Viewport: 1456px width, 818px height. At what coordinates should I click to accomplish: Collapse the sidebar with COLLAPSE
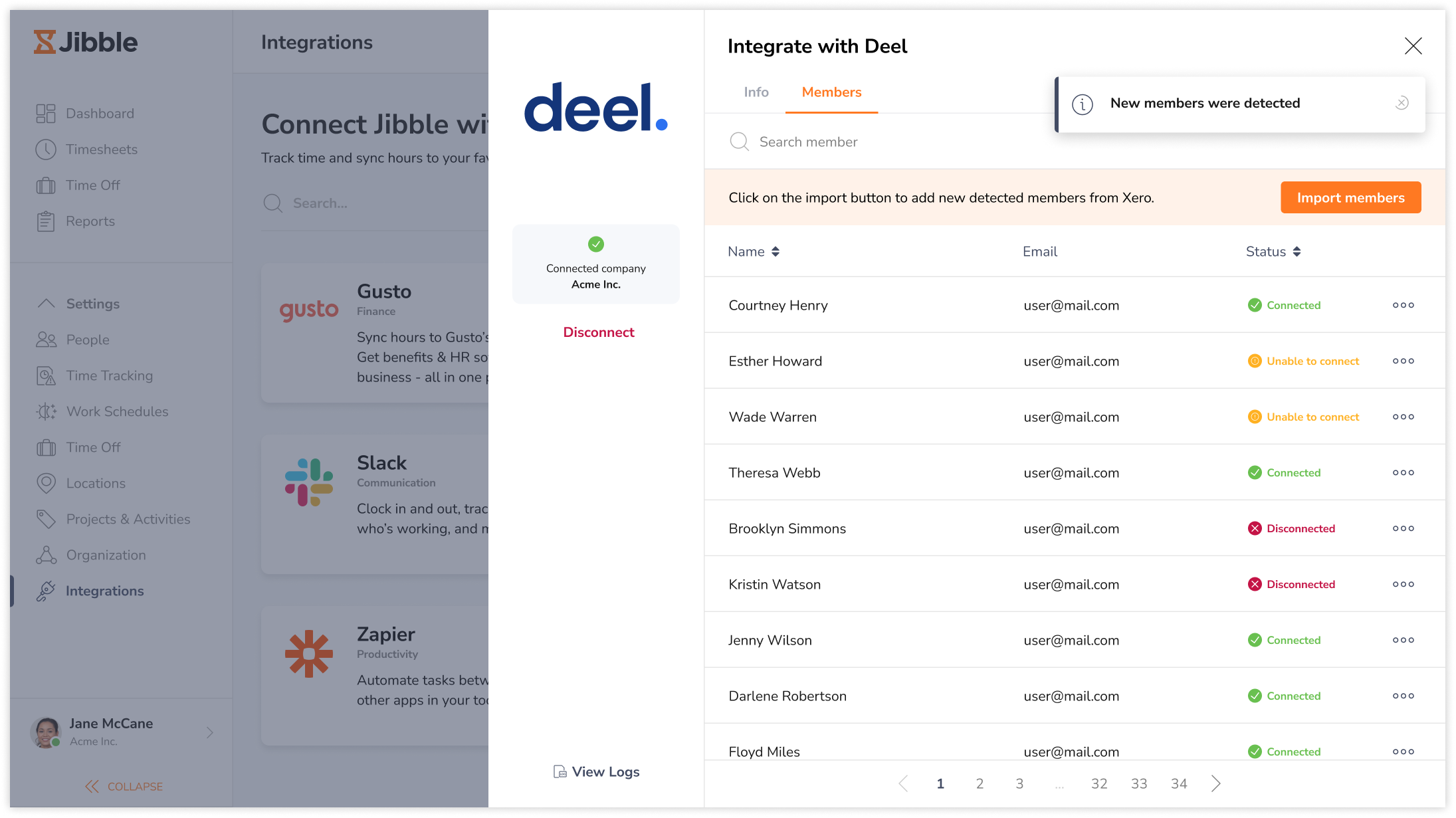tap(124, 786)
